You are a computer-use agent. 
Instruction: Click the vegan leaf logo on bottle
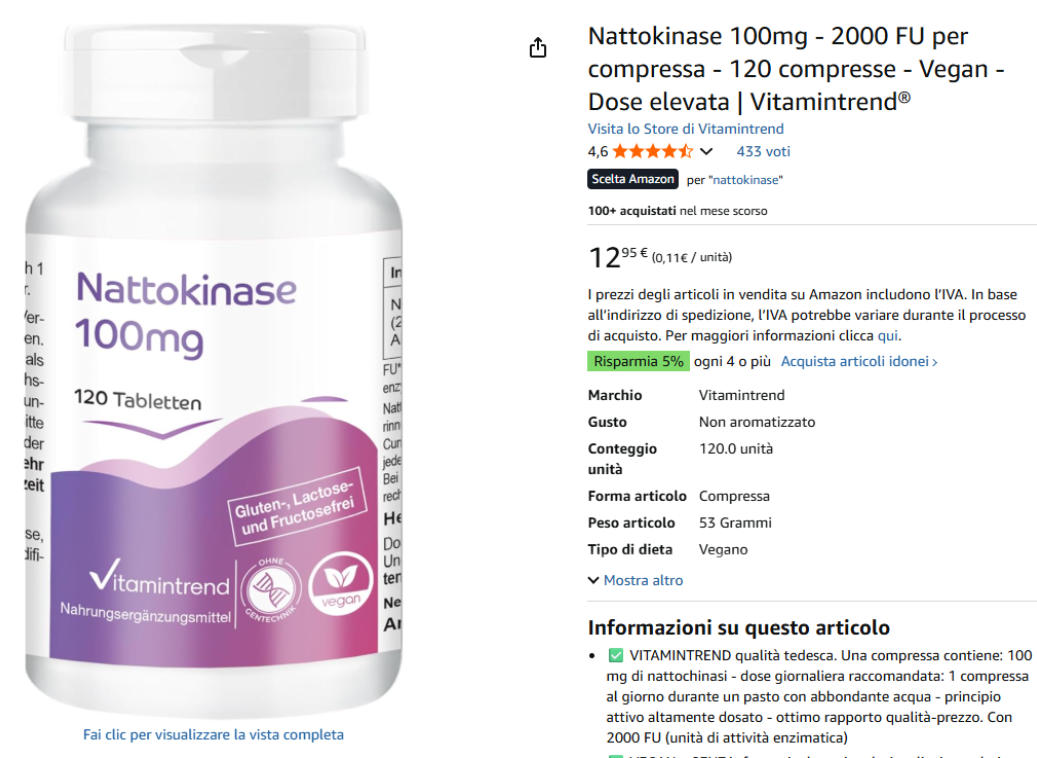pyautogui.click(x=340, y=584)
